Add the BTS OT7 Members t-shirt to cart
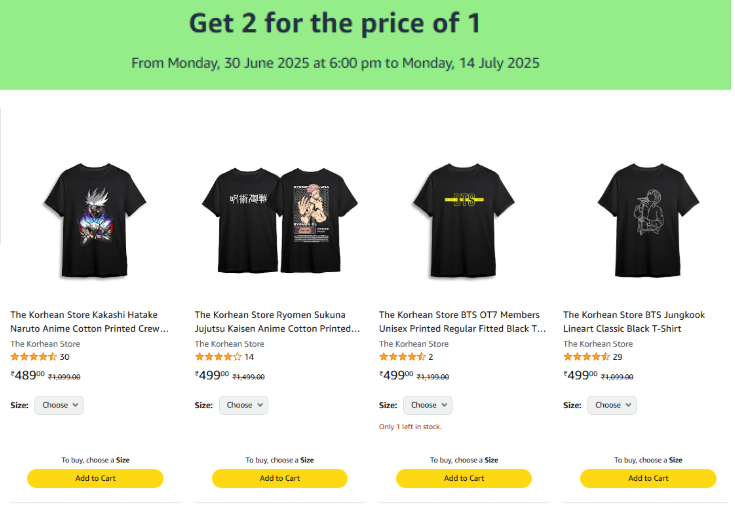This screenshot has width=735, height=507. (x=463, y=478)
